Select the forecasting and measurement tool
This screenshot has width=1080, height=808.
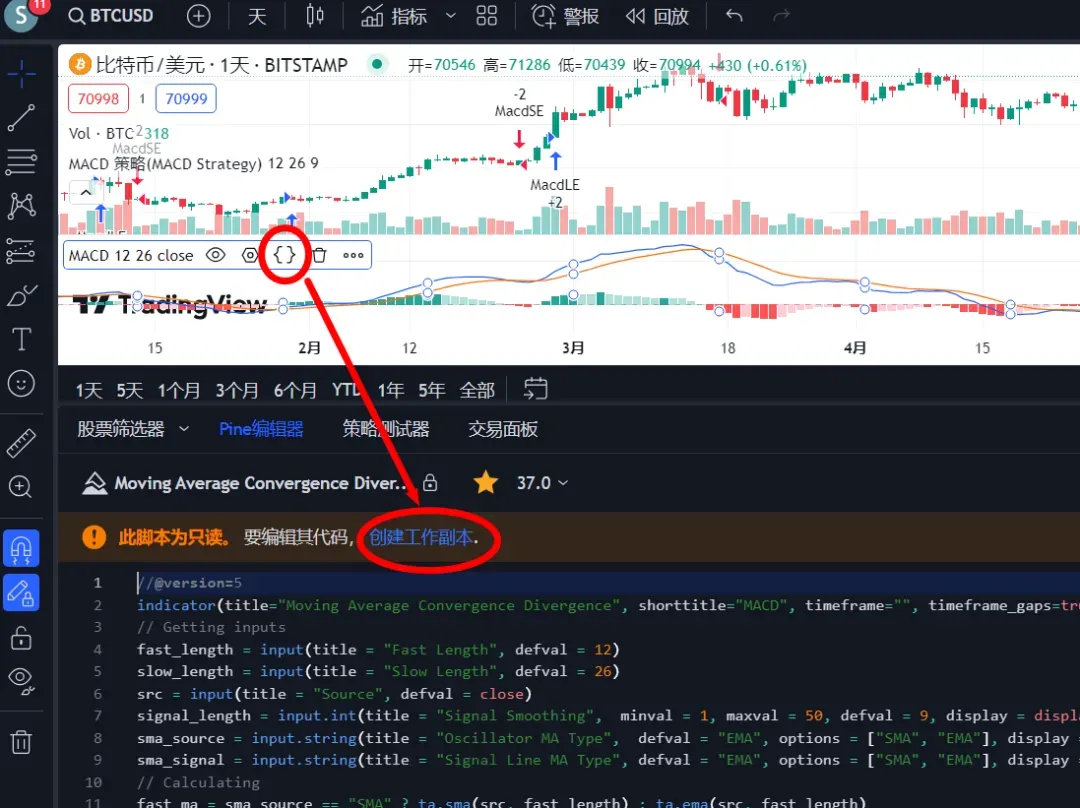[x=21, y=251]
